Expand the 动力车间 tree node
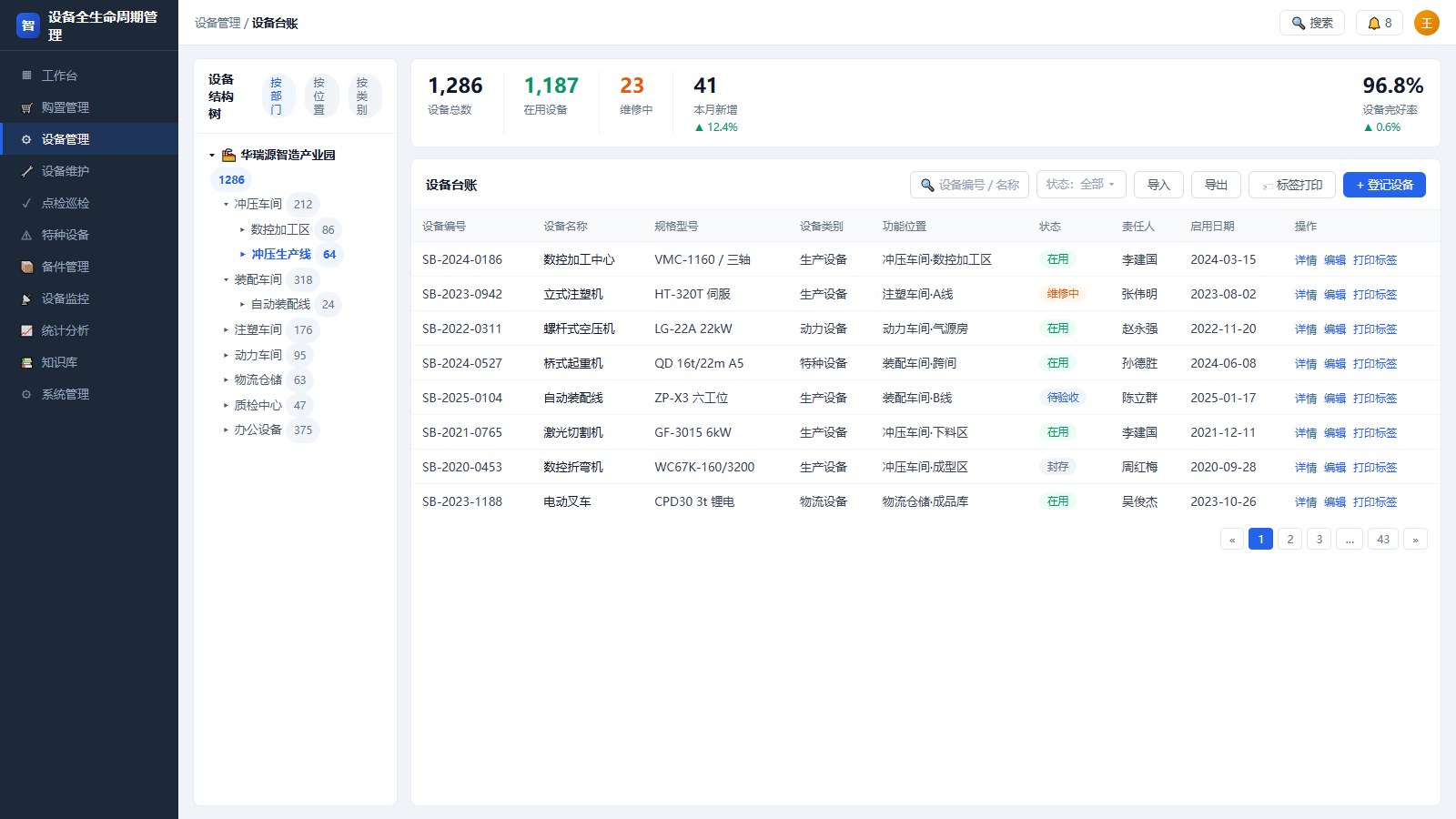Viewport: 1456px width, 819px height. click(227, 355)
